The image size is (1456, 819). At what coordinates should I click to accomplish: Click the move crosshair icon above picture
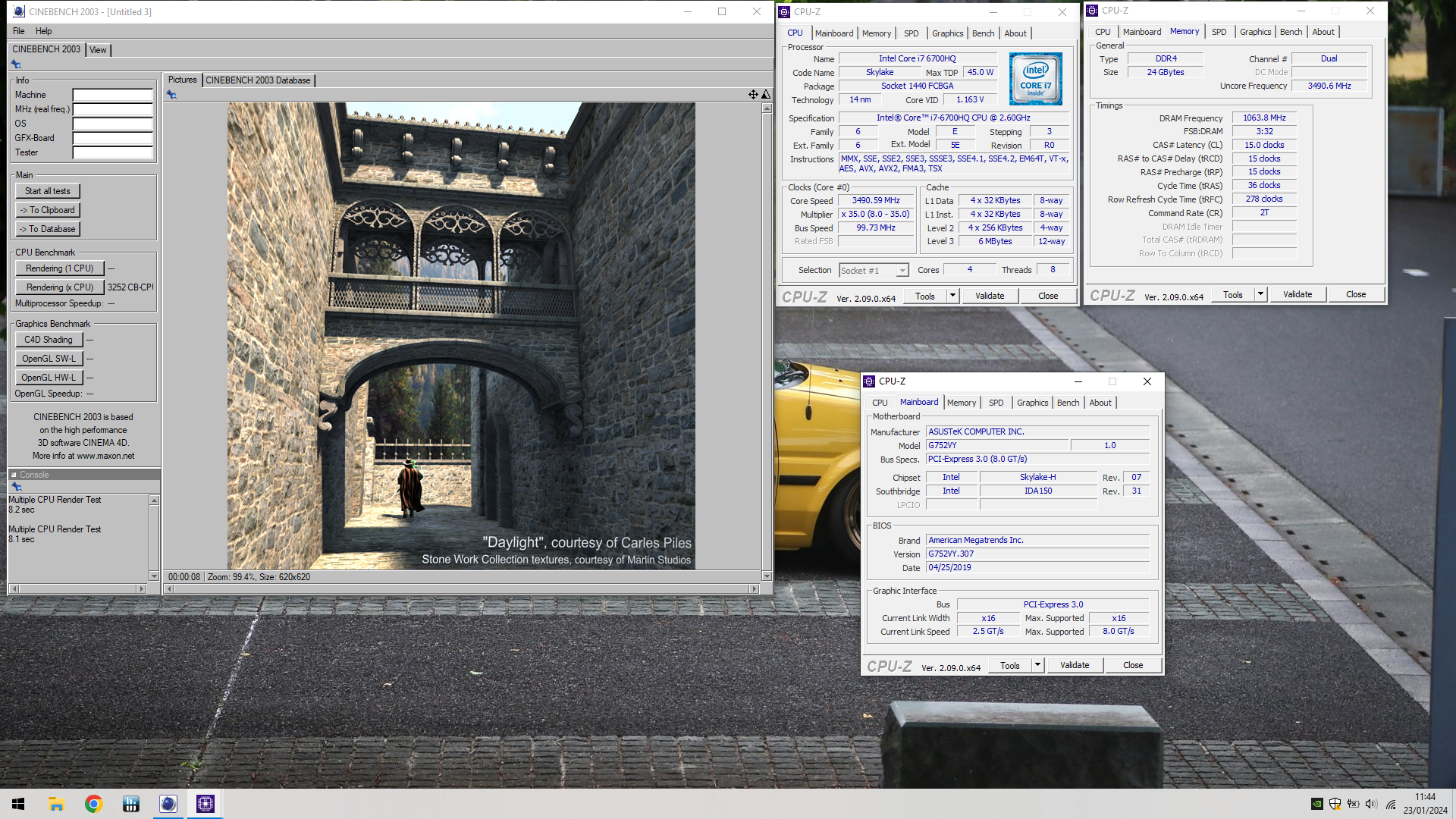point(753,95)
